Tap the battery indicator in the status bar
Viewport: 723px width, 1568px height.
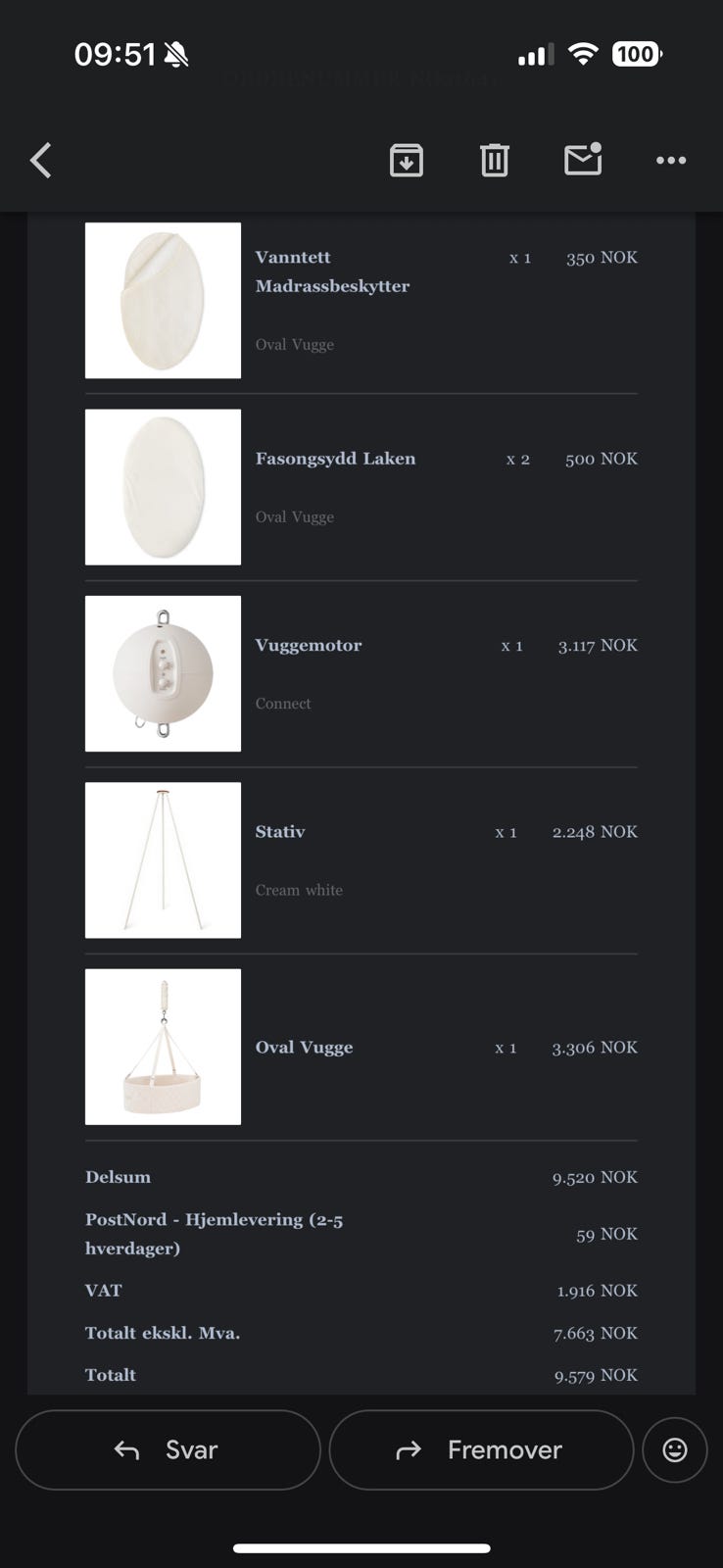pyautogui.click(x=637, y=54)
